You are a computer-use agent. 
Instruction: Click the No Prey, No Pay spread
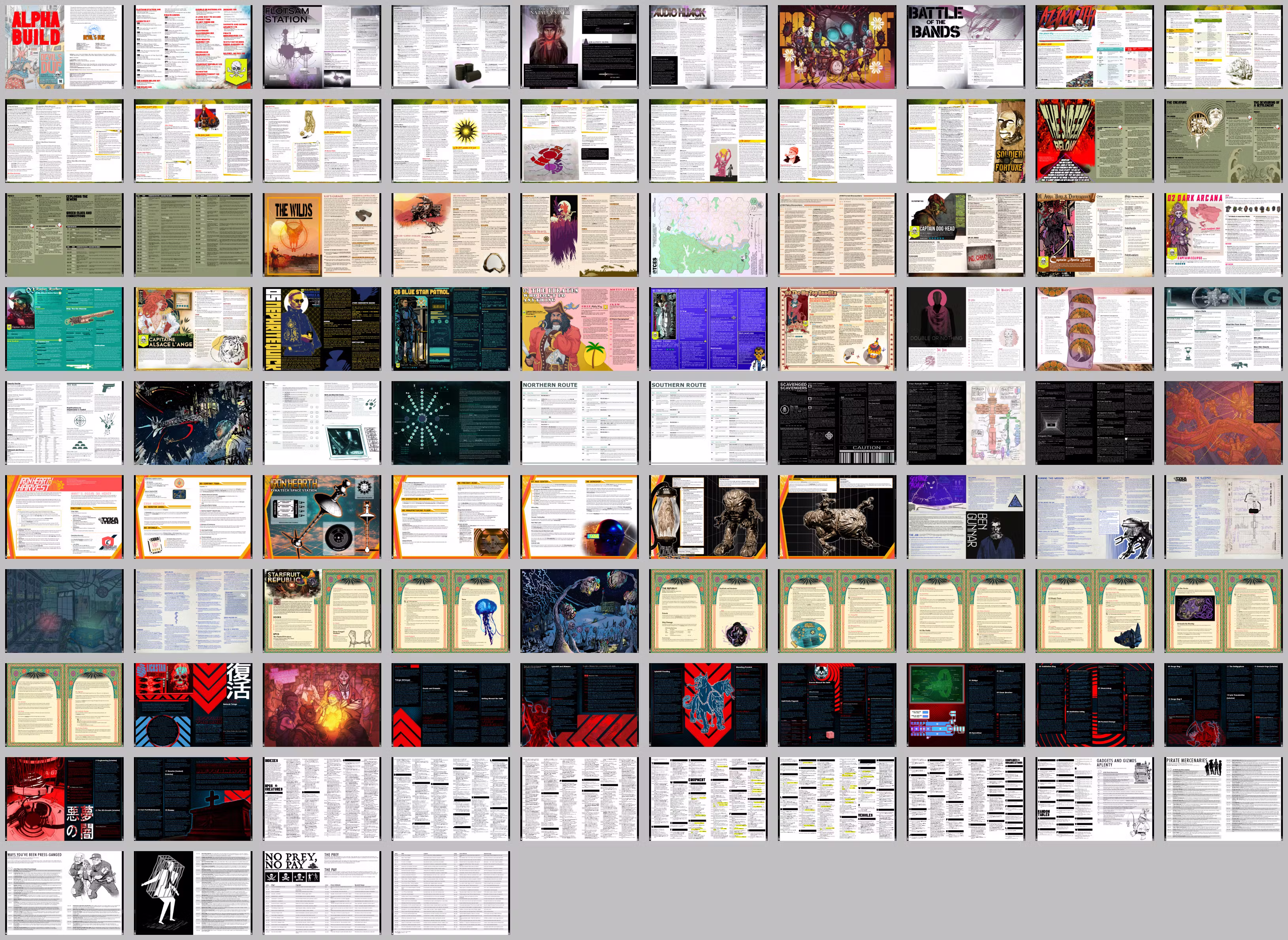click(322, 892)
